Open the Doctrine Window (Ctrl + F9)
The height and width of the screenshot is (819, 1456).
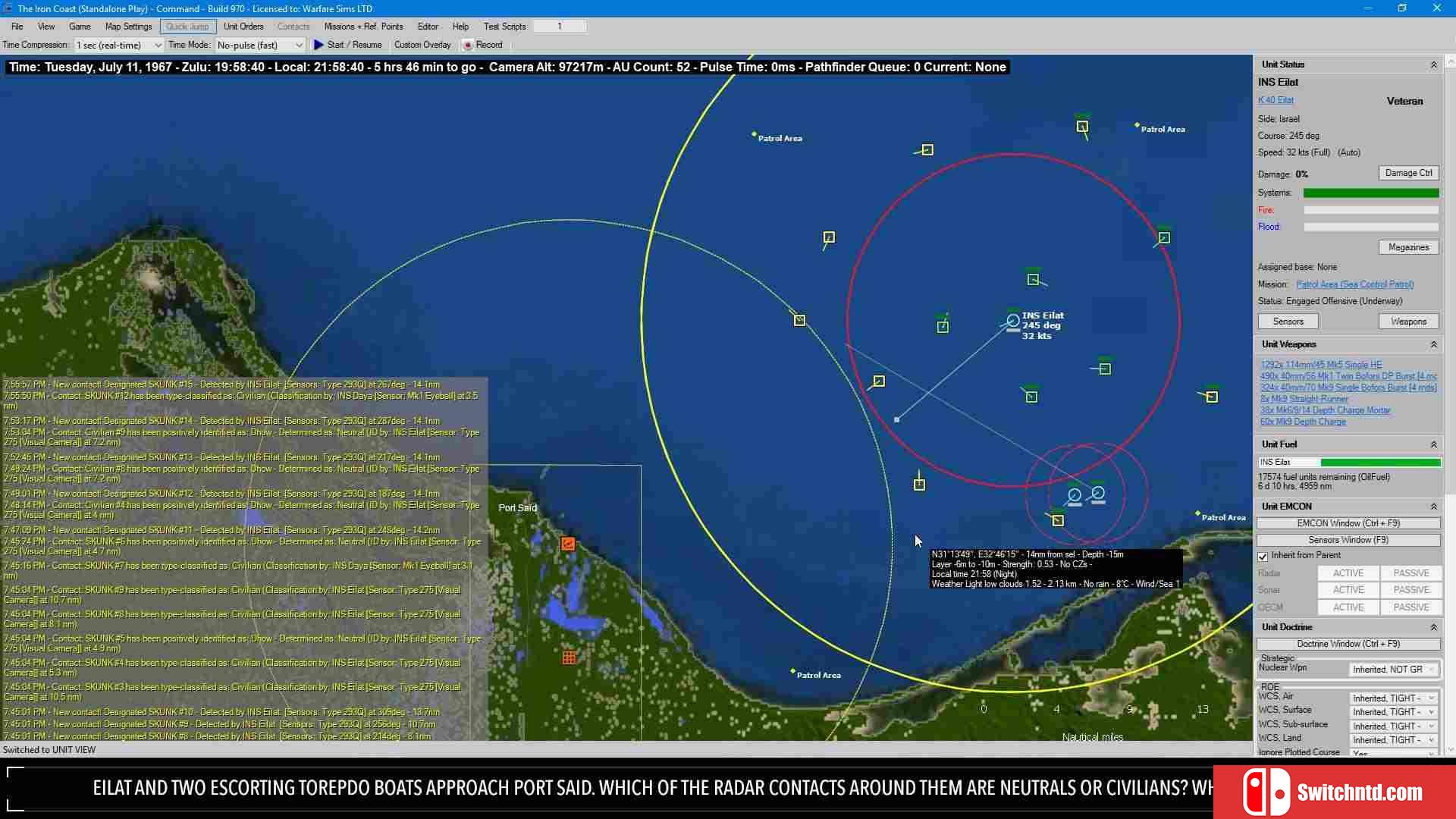coord(1348,644)
